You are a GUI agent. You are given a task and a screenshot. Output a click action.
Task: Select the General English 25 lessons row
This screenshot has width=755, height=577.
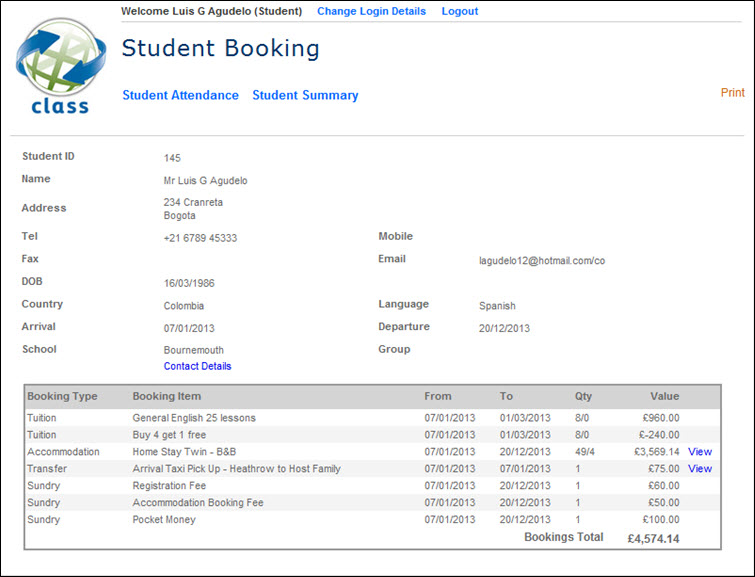coord(194,417)
